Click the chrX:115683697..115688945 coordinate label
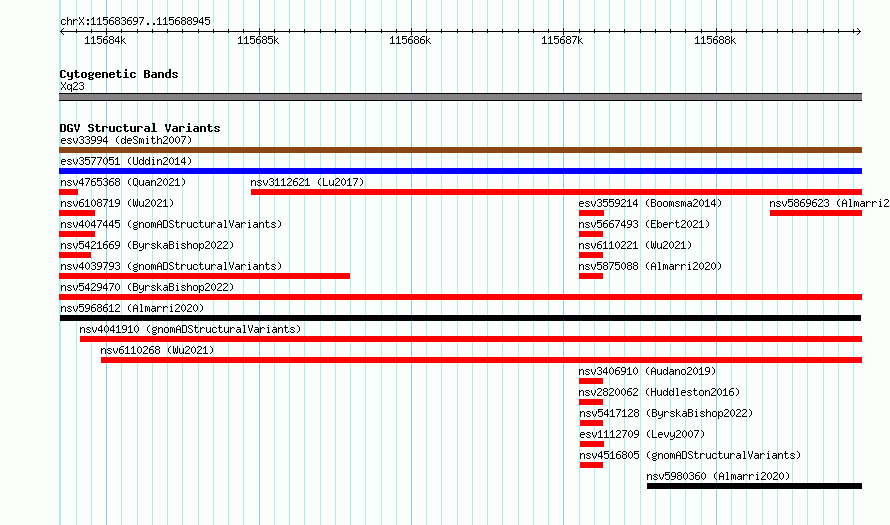Viewport: 890px width, 525px height. coord(135,22)
